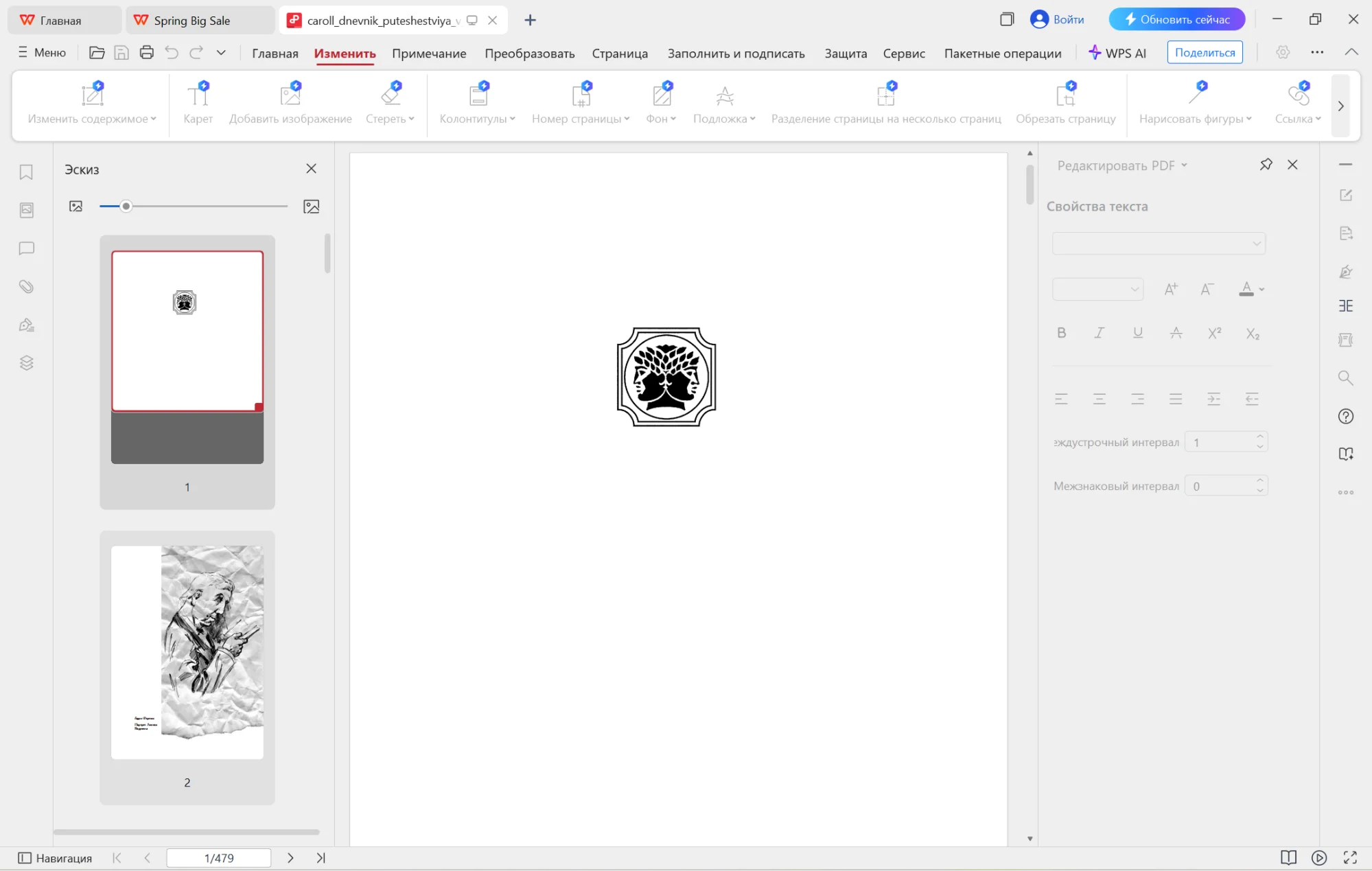This screenshot has width=1372, height=871.
Task: Click the search magnifier in right sidebar
Action: coord(1345,378)
